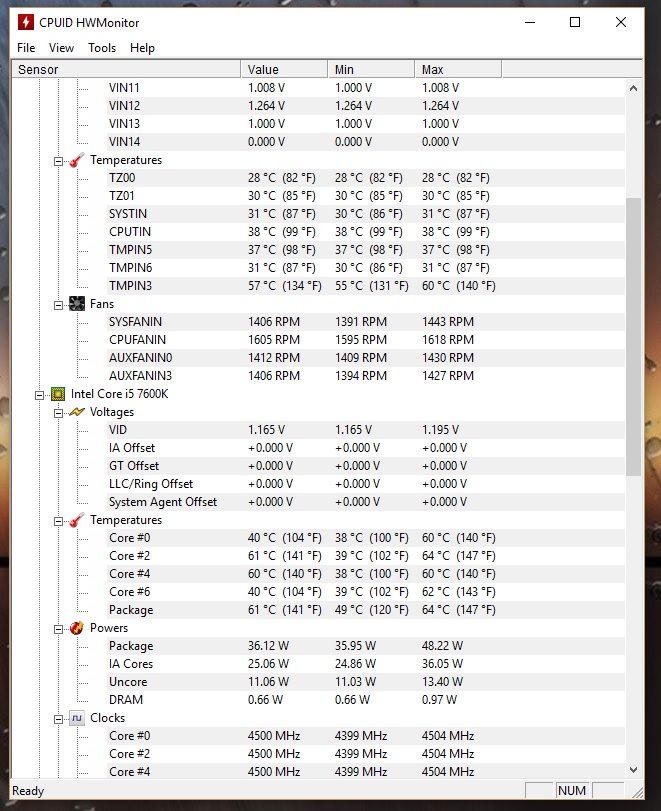Open the Help menu
Image resolution: width=661 pixels, height=811 pixels.
(x=142, y=48)
